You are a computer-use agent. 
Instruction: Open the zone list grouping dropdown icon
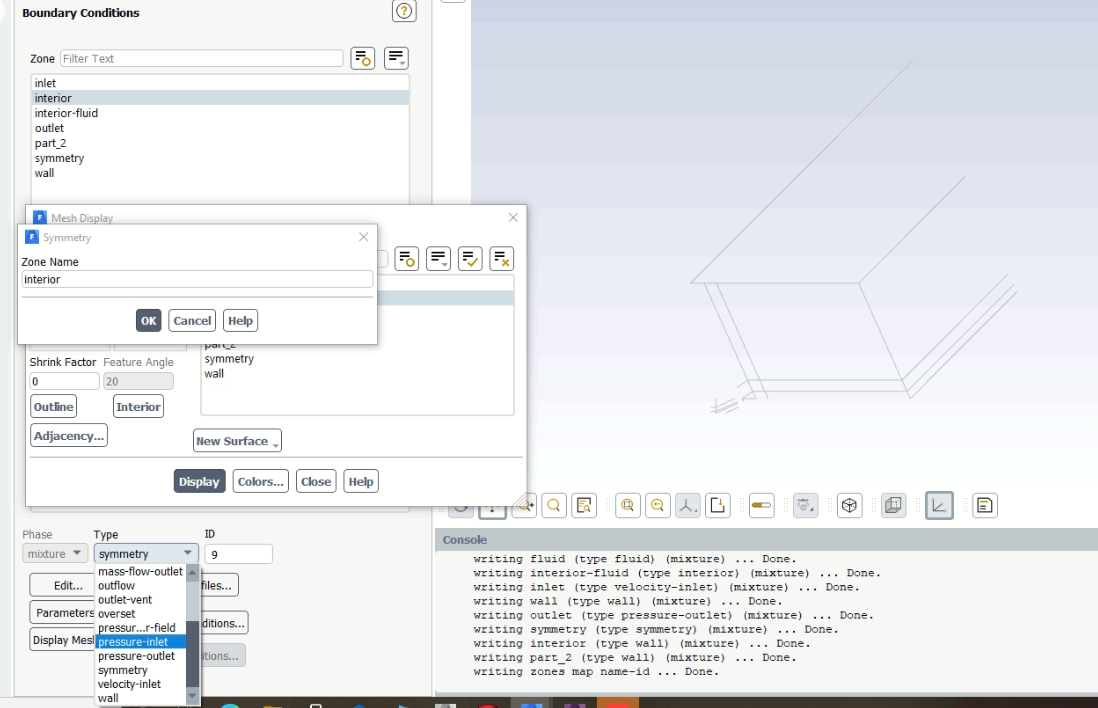(396, 59)
